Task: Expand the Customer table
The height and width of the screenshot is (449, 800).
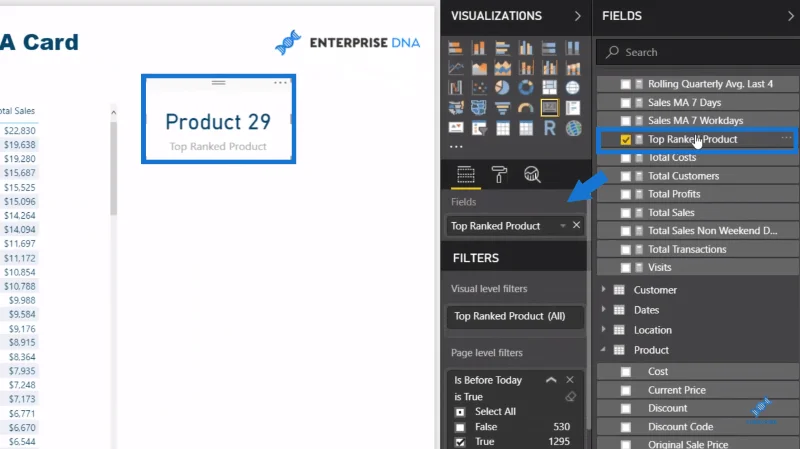Action: pyautogui.click(x=603, y=289)
